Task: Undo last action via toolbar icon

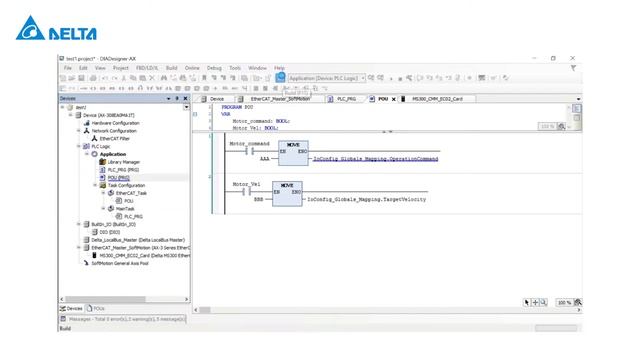Action: (x=105, y=78)
